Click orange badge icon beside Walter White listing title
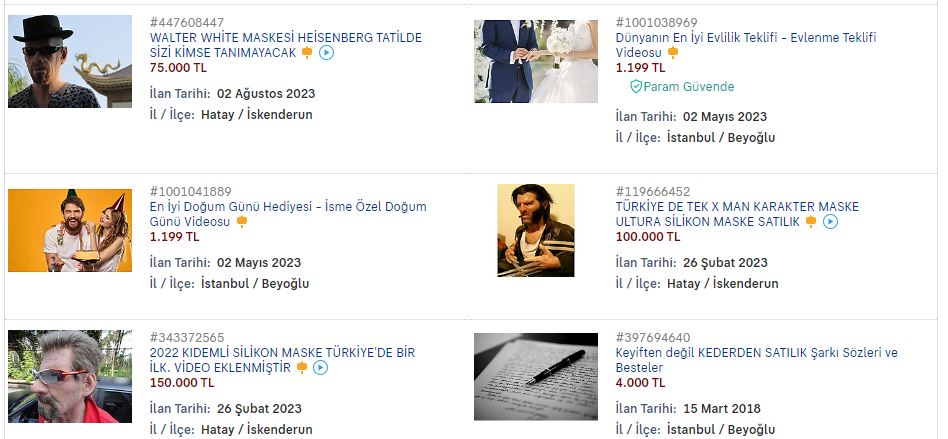Screen dimensions: 948x439 [x=307, y=53]
